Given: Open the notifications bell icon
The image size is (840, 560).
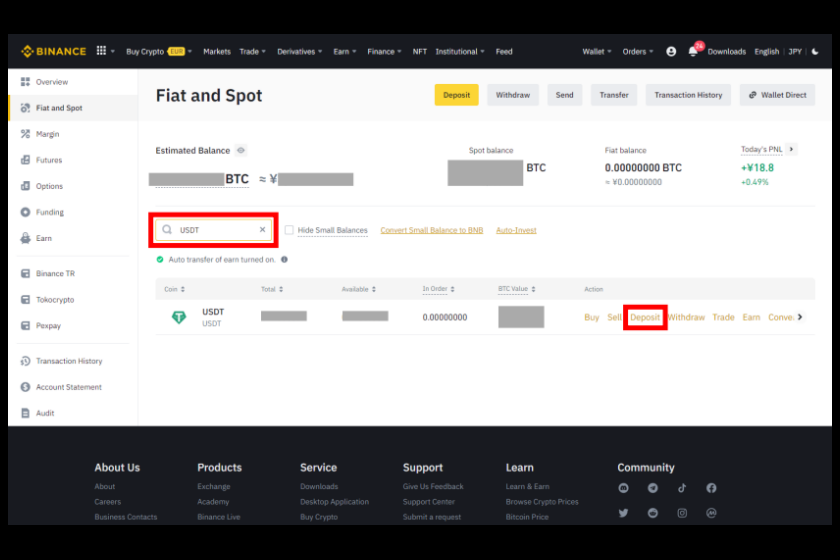Looking at the screenshot, I should [x=693, y=52].
